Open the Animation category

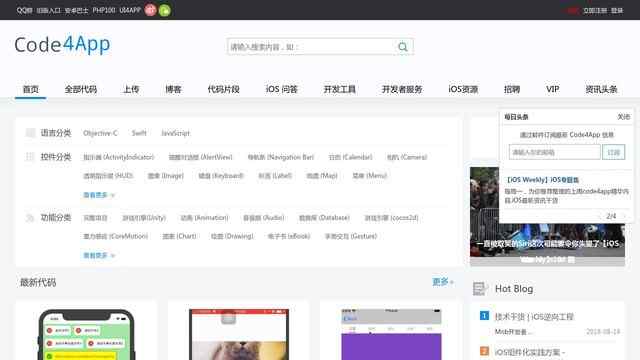(x=204, y=218)
